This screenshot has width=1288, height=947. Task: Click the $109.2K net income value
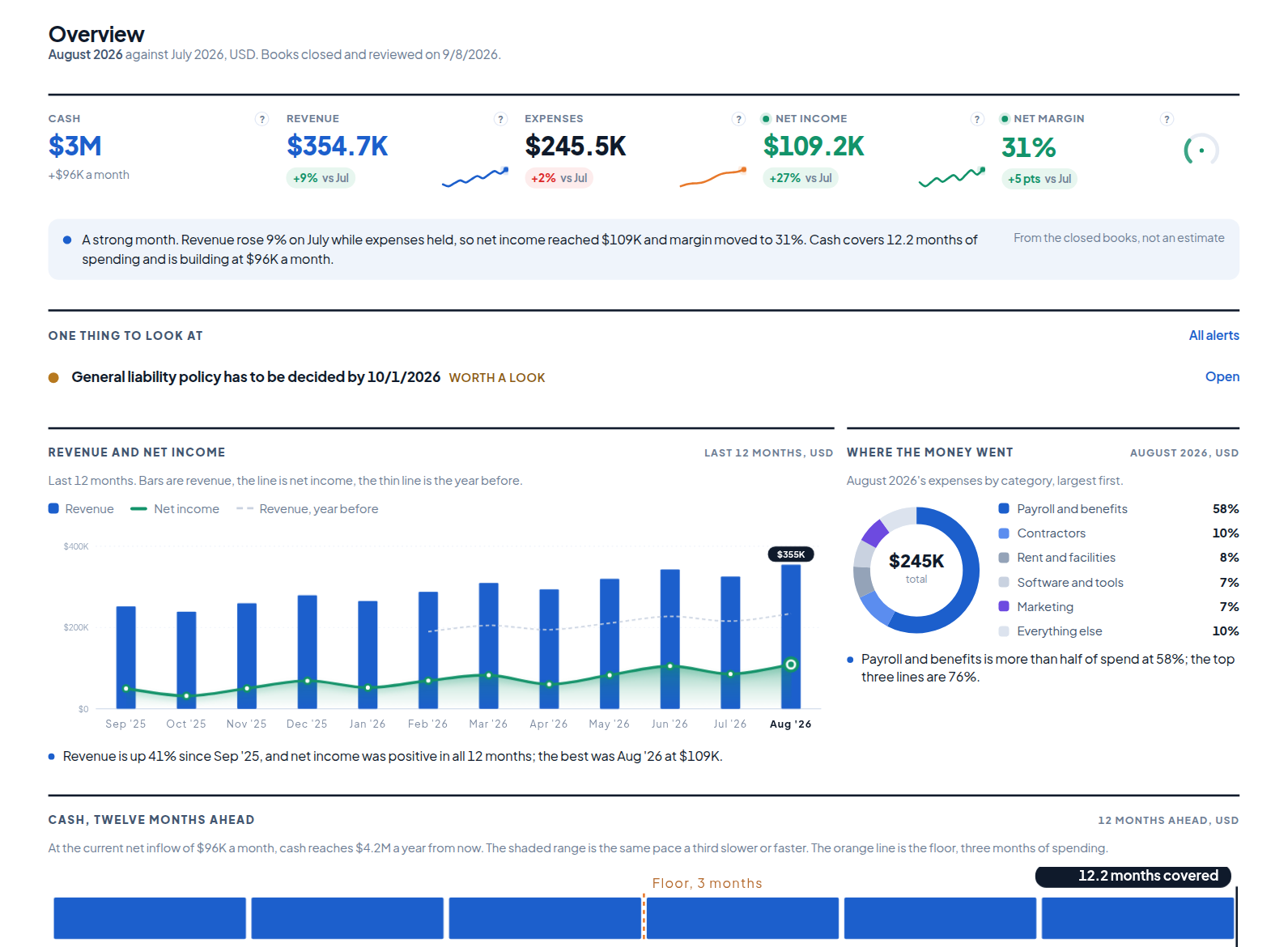click(814, 147)
